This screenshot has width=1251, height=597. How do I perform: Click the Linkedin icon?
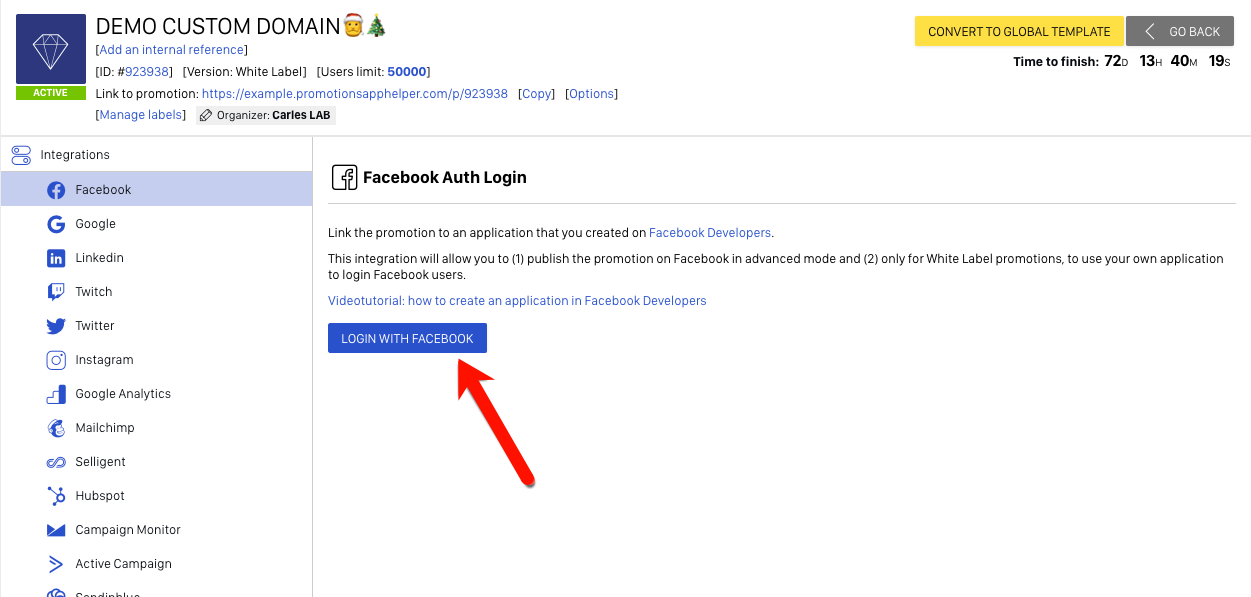click(56, 258)
